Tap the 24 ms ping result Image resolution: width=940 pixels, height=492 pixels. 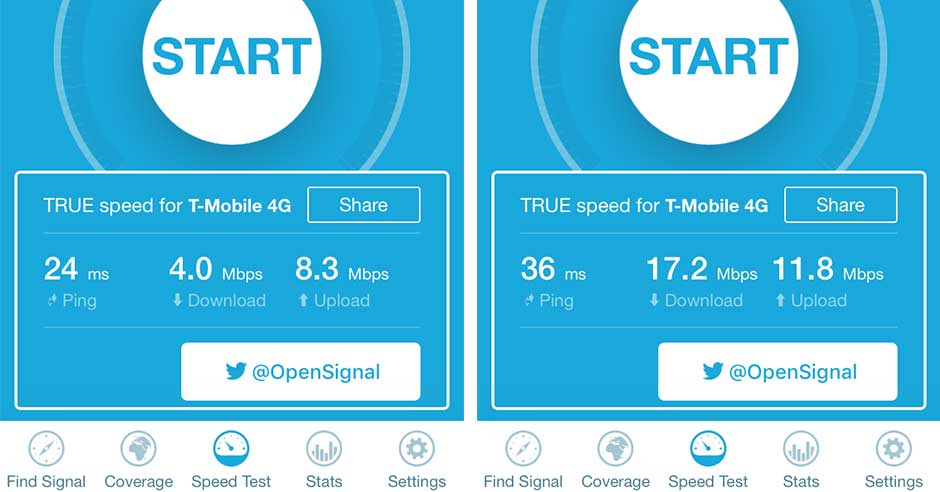click(x=76, y=269)
